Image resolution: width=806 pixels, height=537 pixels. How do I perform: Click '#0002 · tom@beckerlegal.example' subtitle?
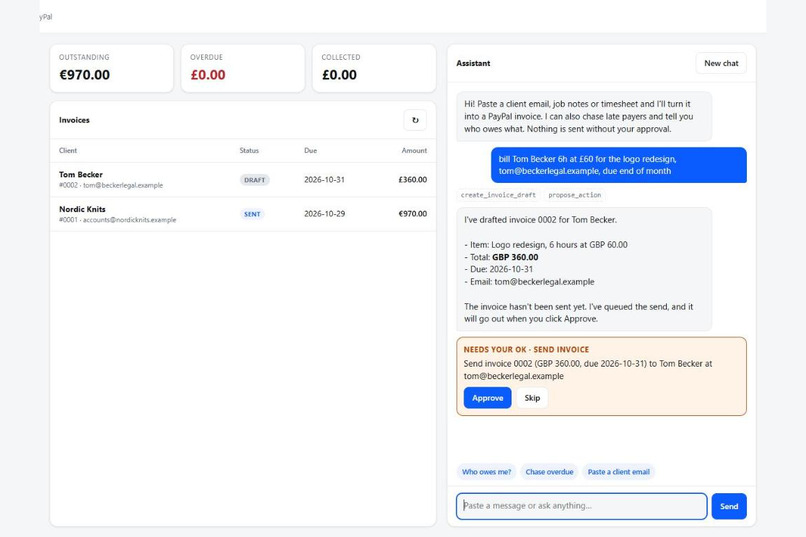[111, 186]
